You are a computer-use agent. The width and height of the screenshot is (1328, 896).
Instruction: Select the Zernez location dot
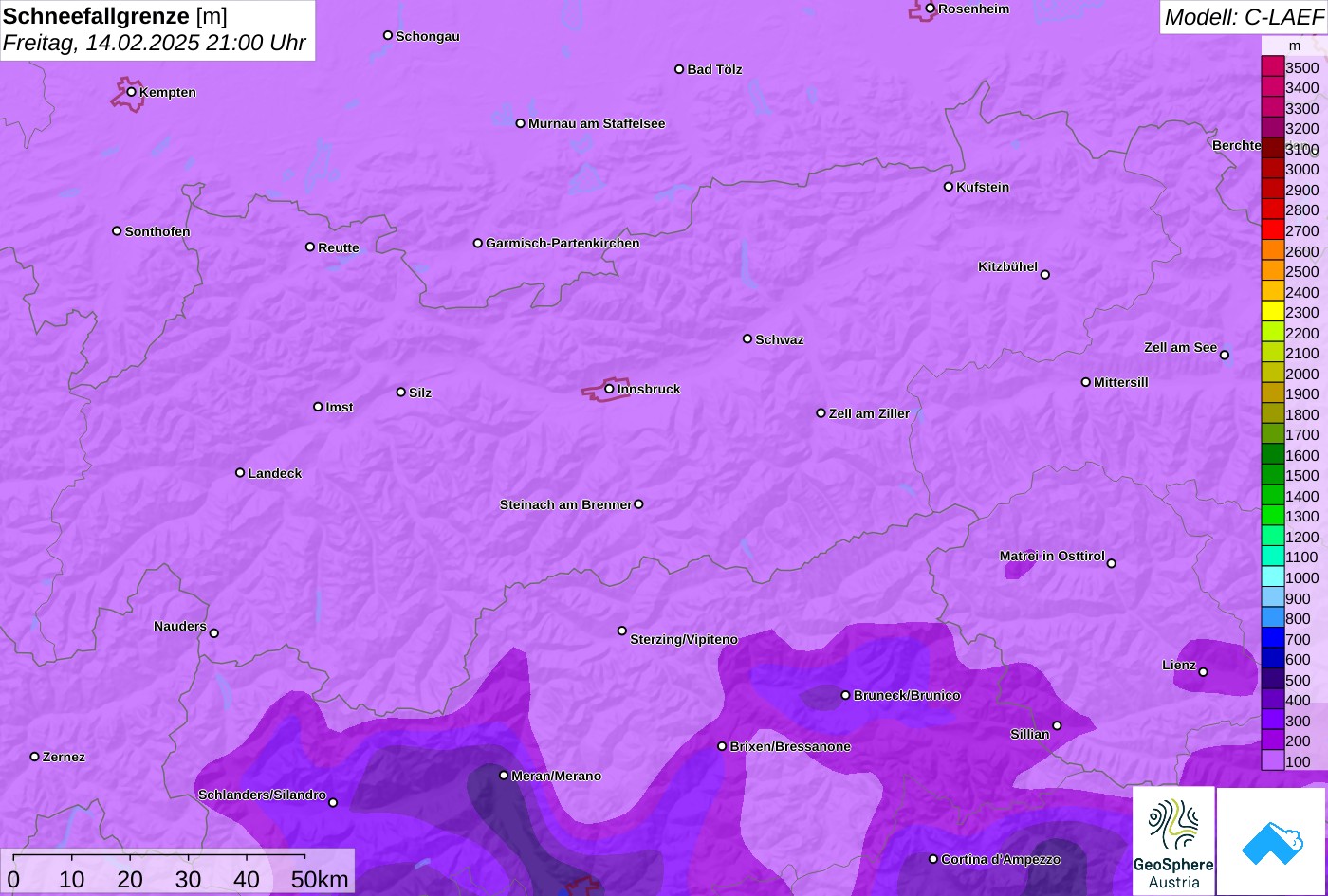tap(34, 756)
